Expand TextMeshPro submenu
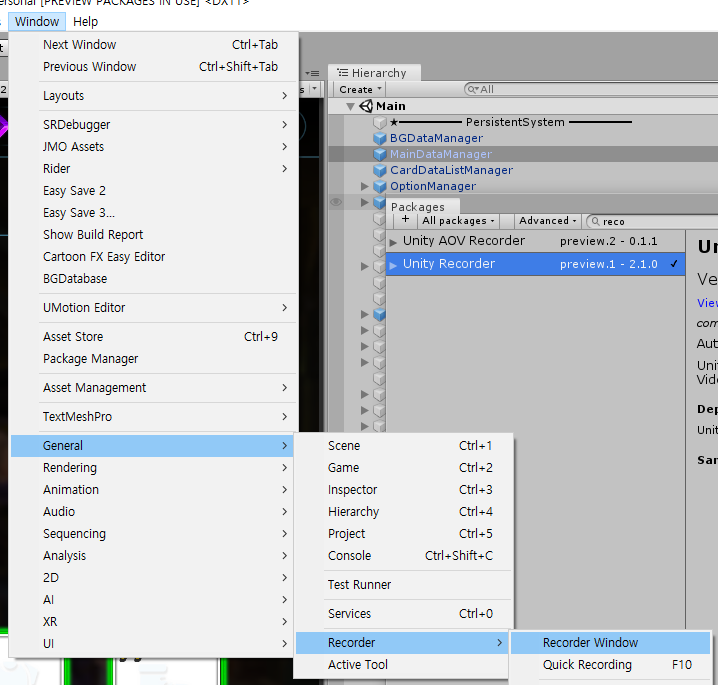 pyautogui.click(x=153, y=417)
